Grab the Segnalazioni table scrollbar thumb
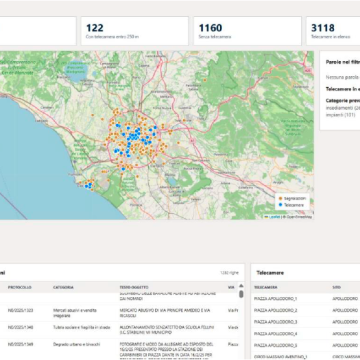This screenshot has height=360, width=360. (x=241, y=294)
